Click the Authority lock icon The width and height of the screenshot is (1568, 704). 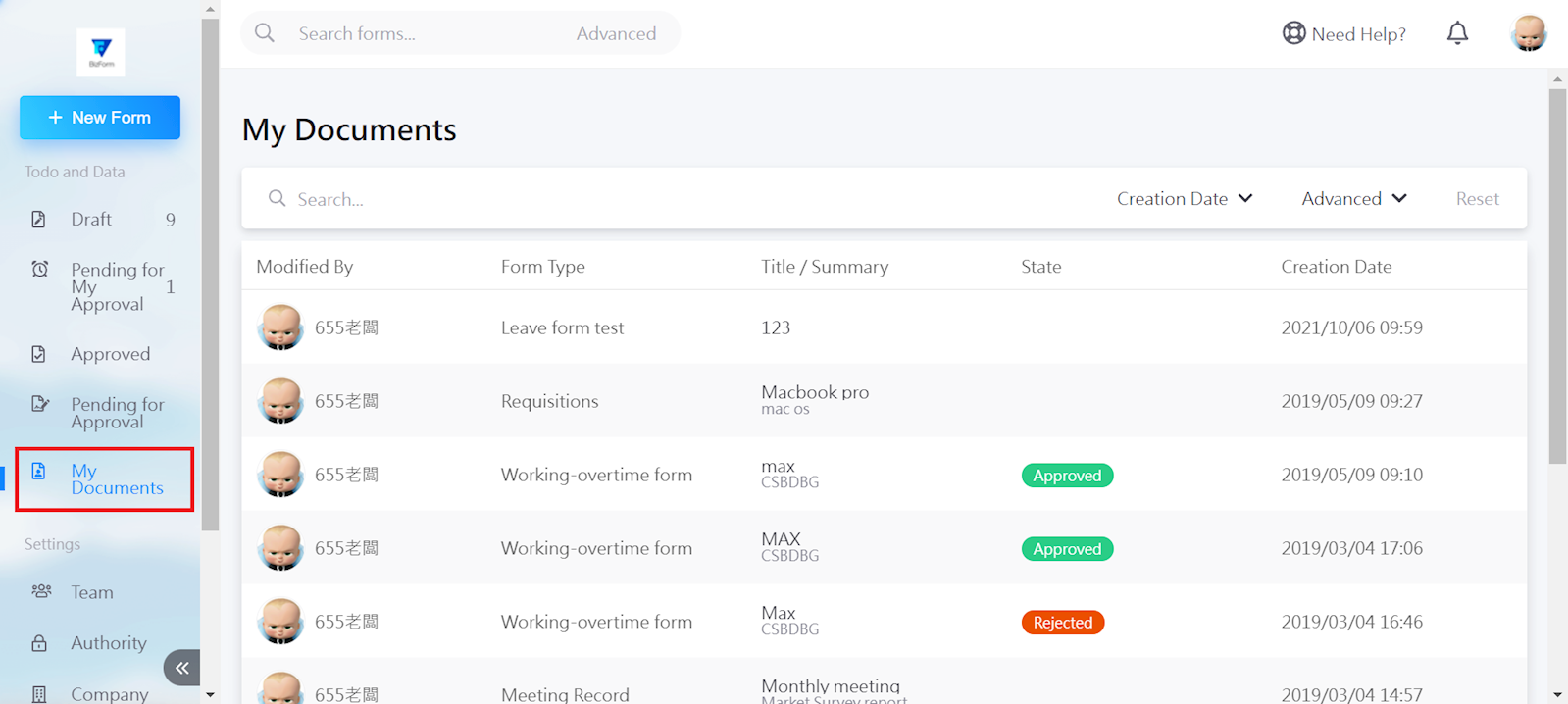(x=39, y=643)
